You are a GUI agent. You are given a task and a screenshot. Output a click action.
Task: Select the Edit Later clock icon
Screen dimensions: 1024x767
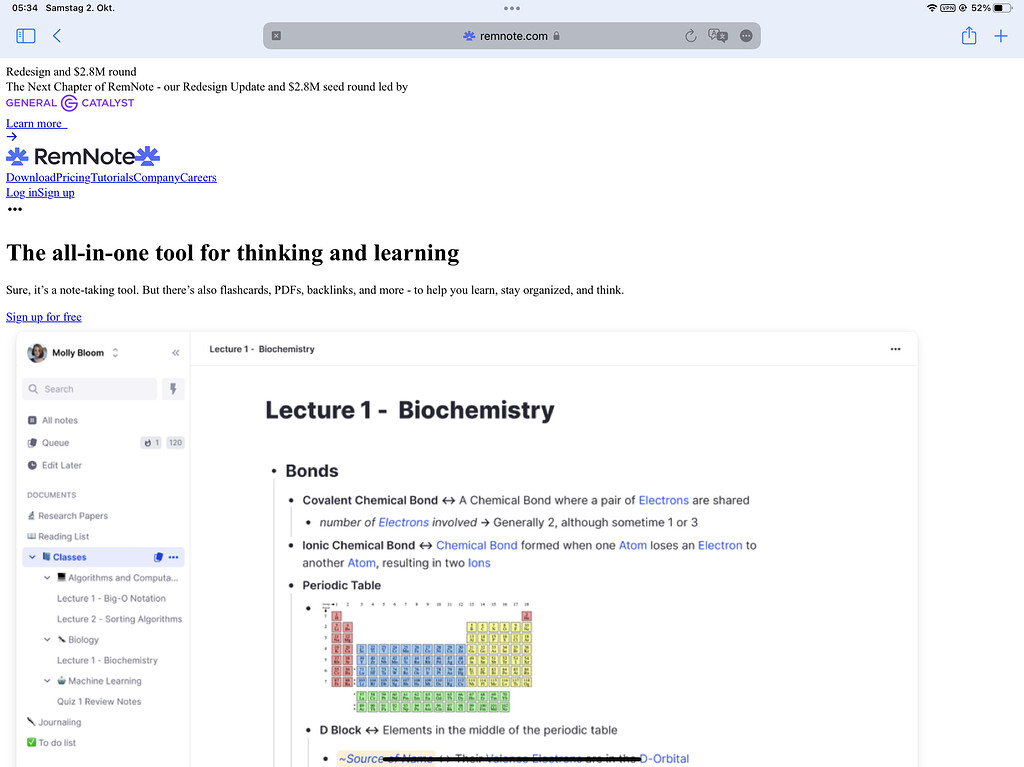coord(34,465)
